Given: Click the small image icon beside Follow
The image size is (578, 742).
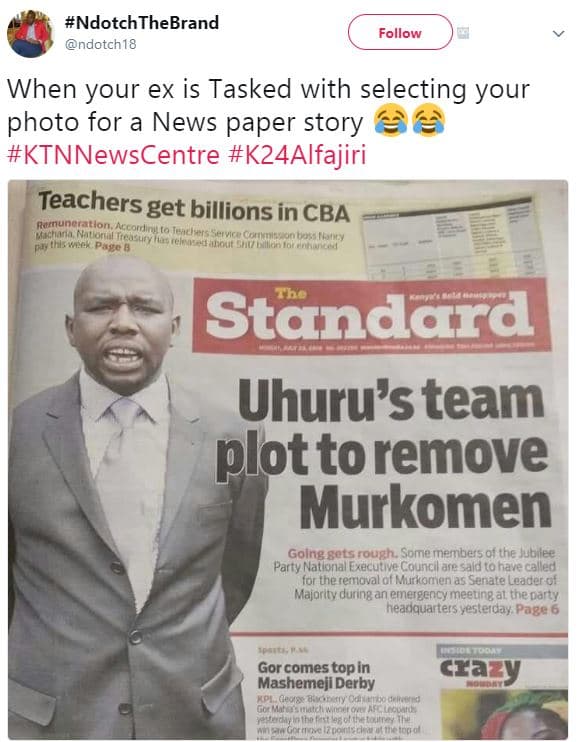Looking at the screenshot, I should coord(462,33).
